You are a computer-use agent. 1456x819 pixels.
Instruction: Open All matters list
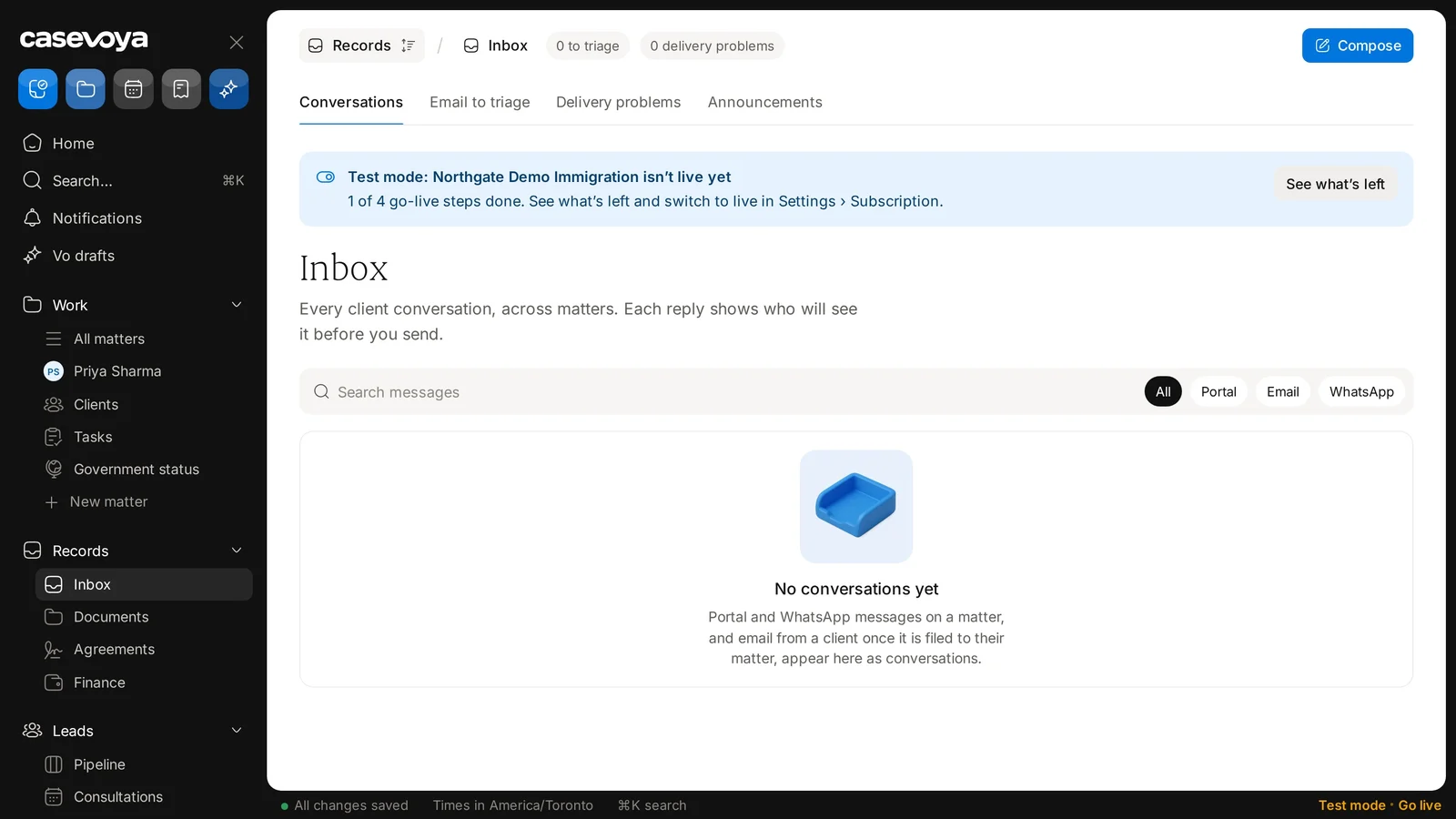[144, 339]
